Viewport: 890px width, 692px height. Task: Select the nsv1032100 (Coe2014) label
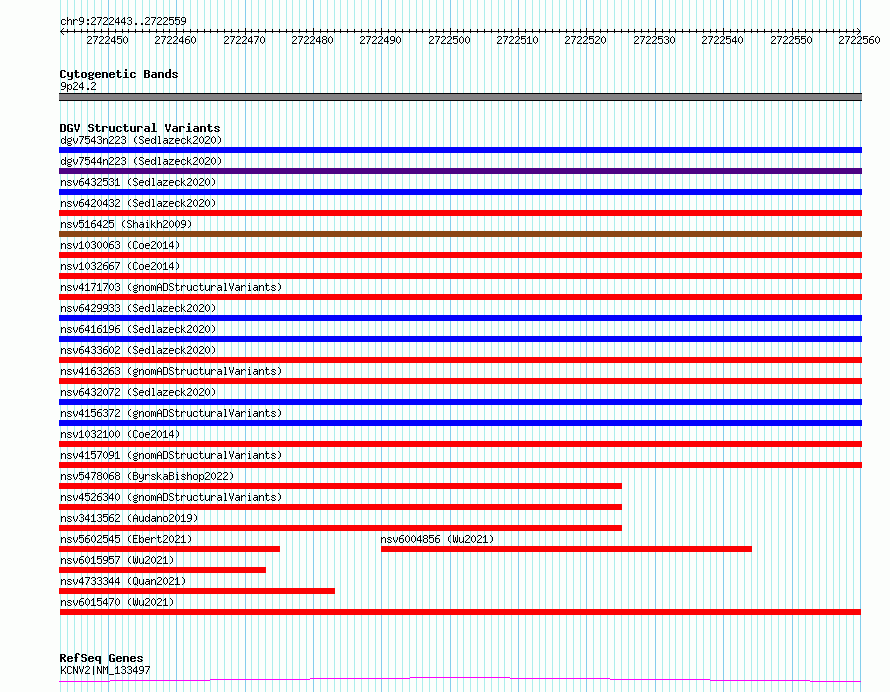(120, 434)
